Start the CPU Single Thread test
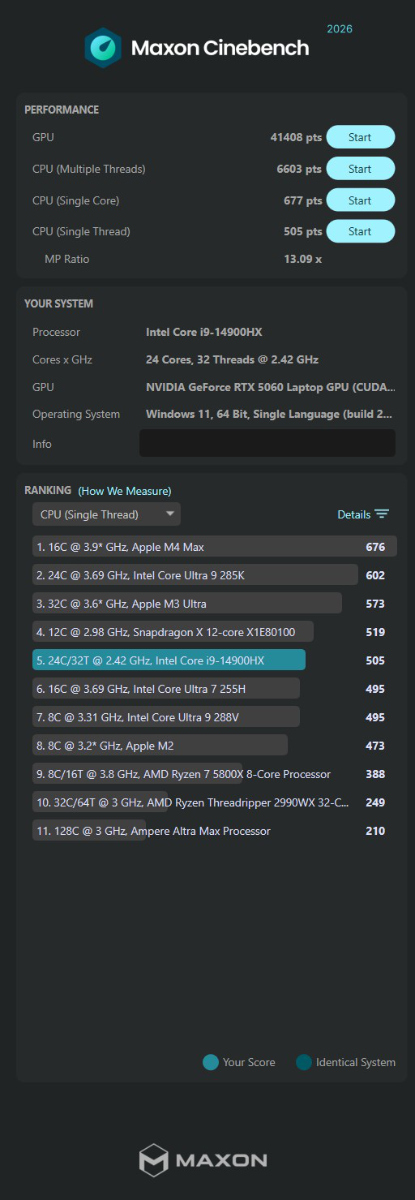The height and width of the screenshot is (1200, 415). pos(360,231)
